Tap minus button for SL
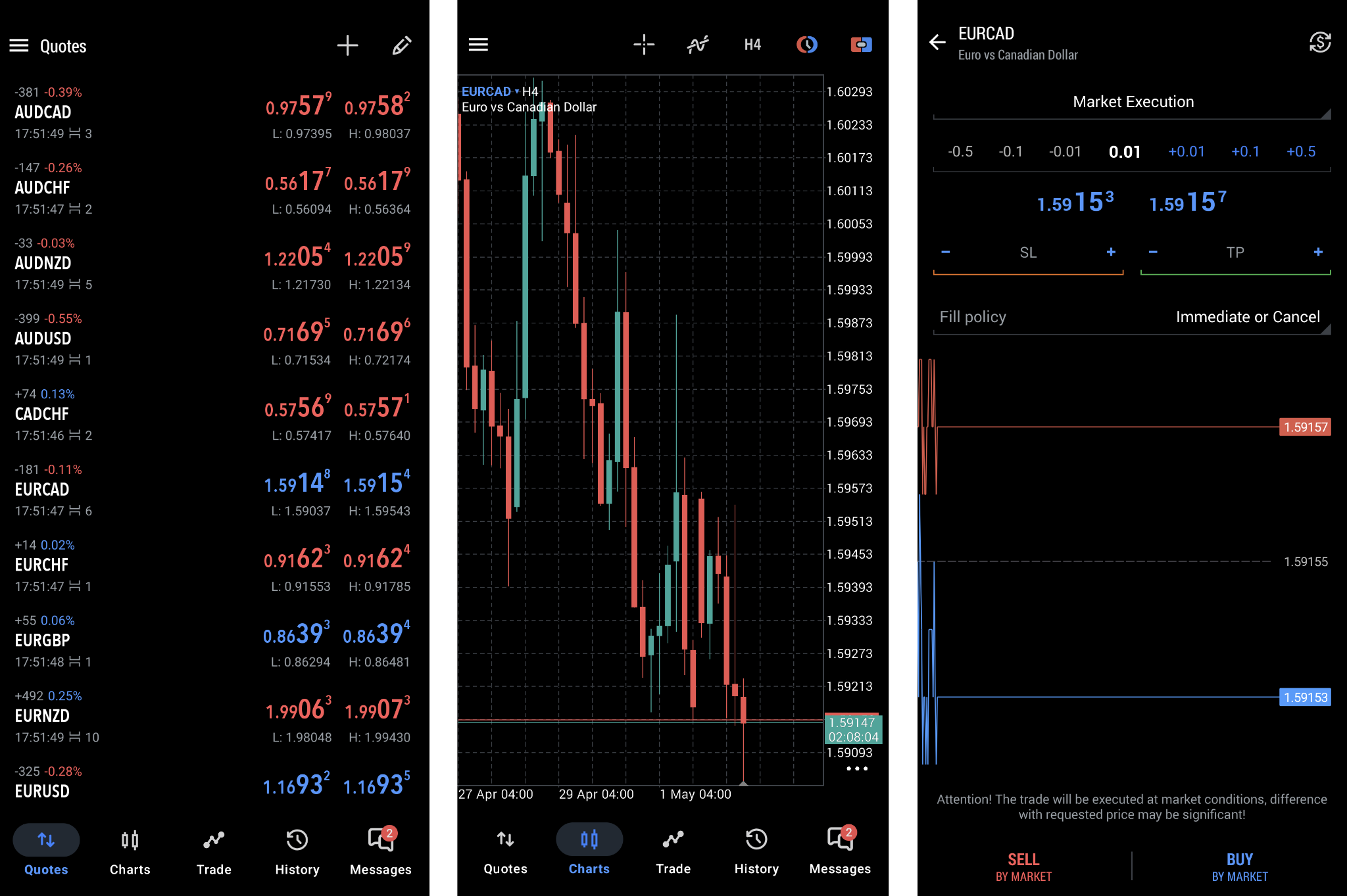 click(x=946, y=252)
